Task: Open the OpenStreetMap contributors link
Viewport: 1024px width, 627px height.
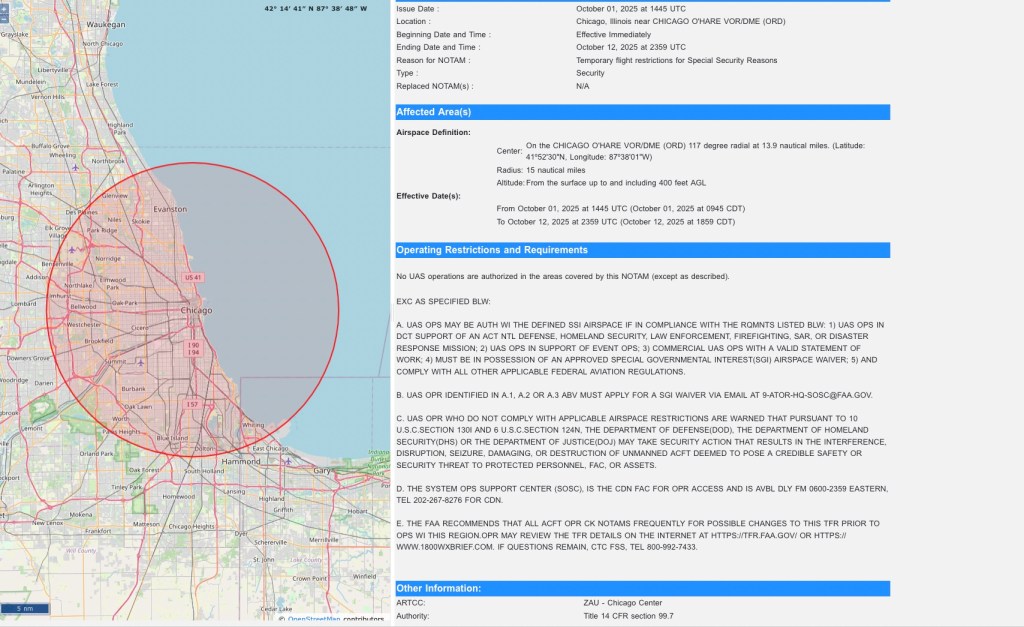Action: tap(316, 619)
